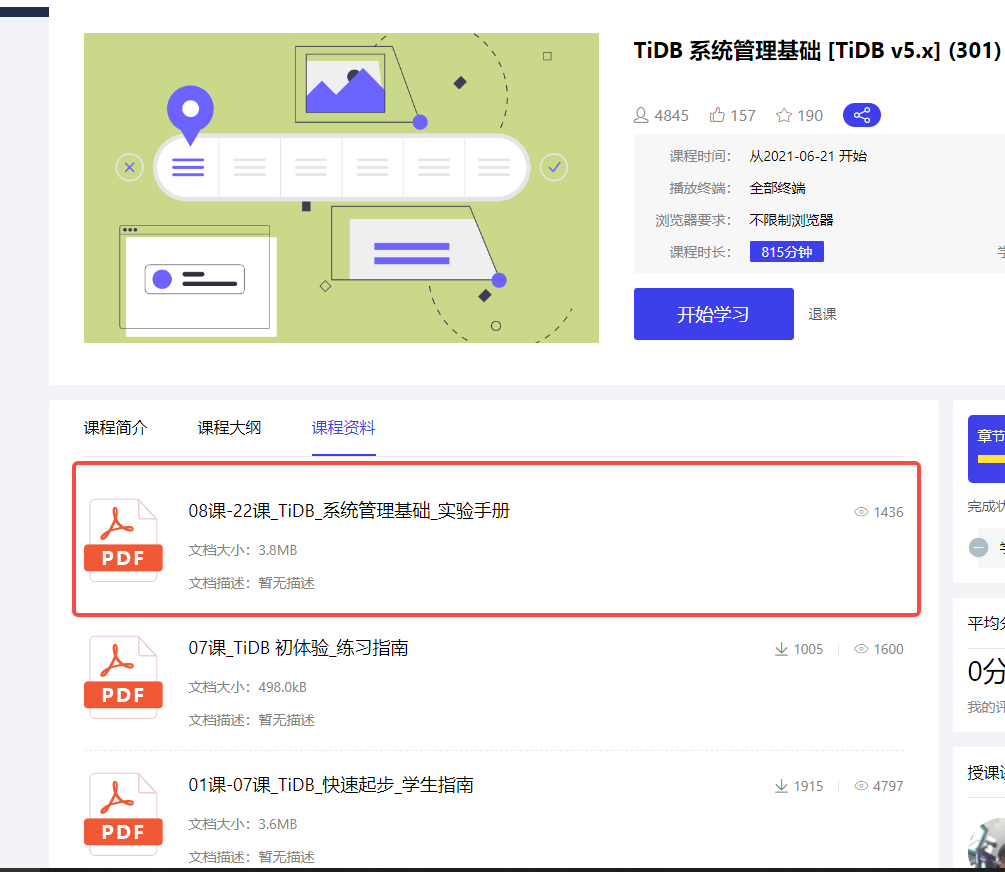The image size is (1005, 872).
Task: Click download count 1915
Action: pos(808,786)
